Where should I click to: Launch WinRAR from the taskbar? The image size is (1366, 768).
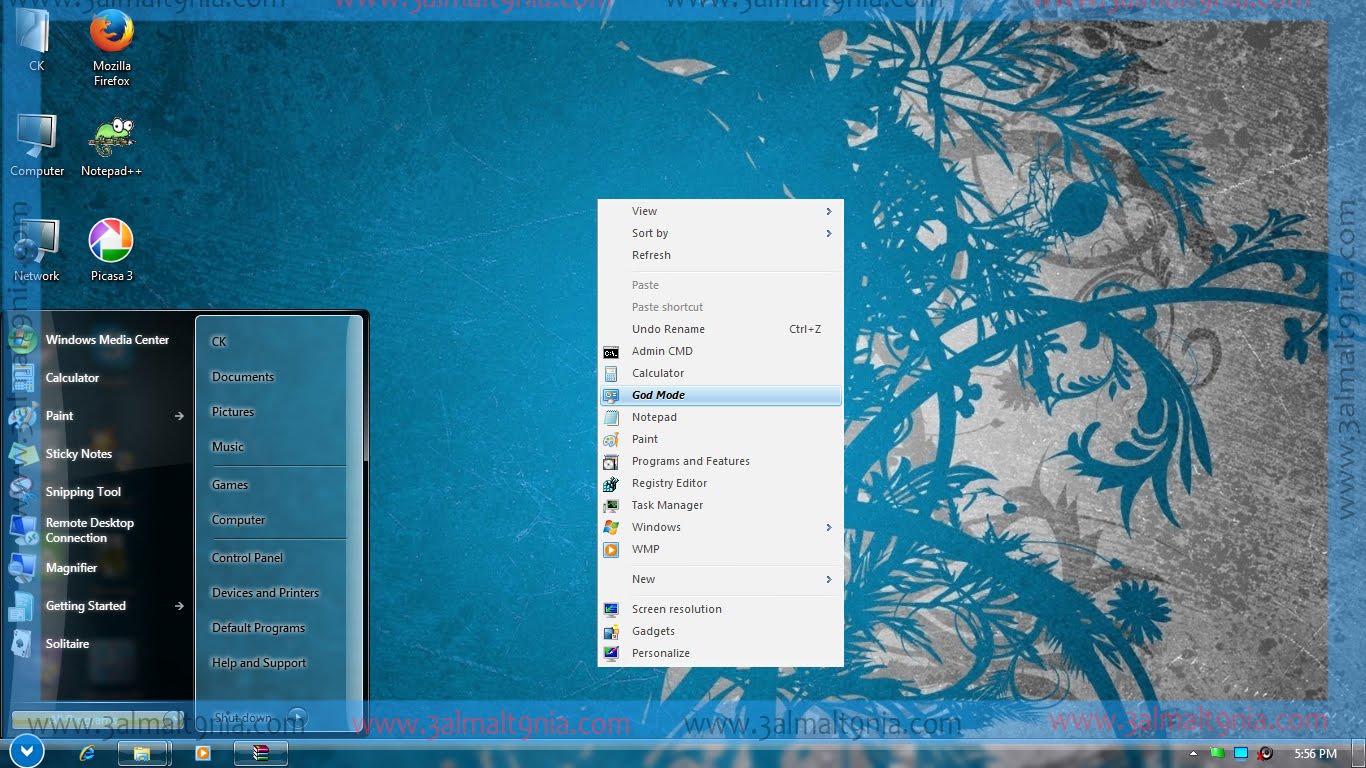(x=260, y=753)
